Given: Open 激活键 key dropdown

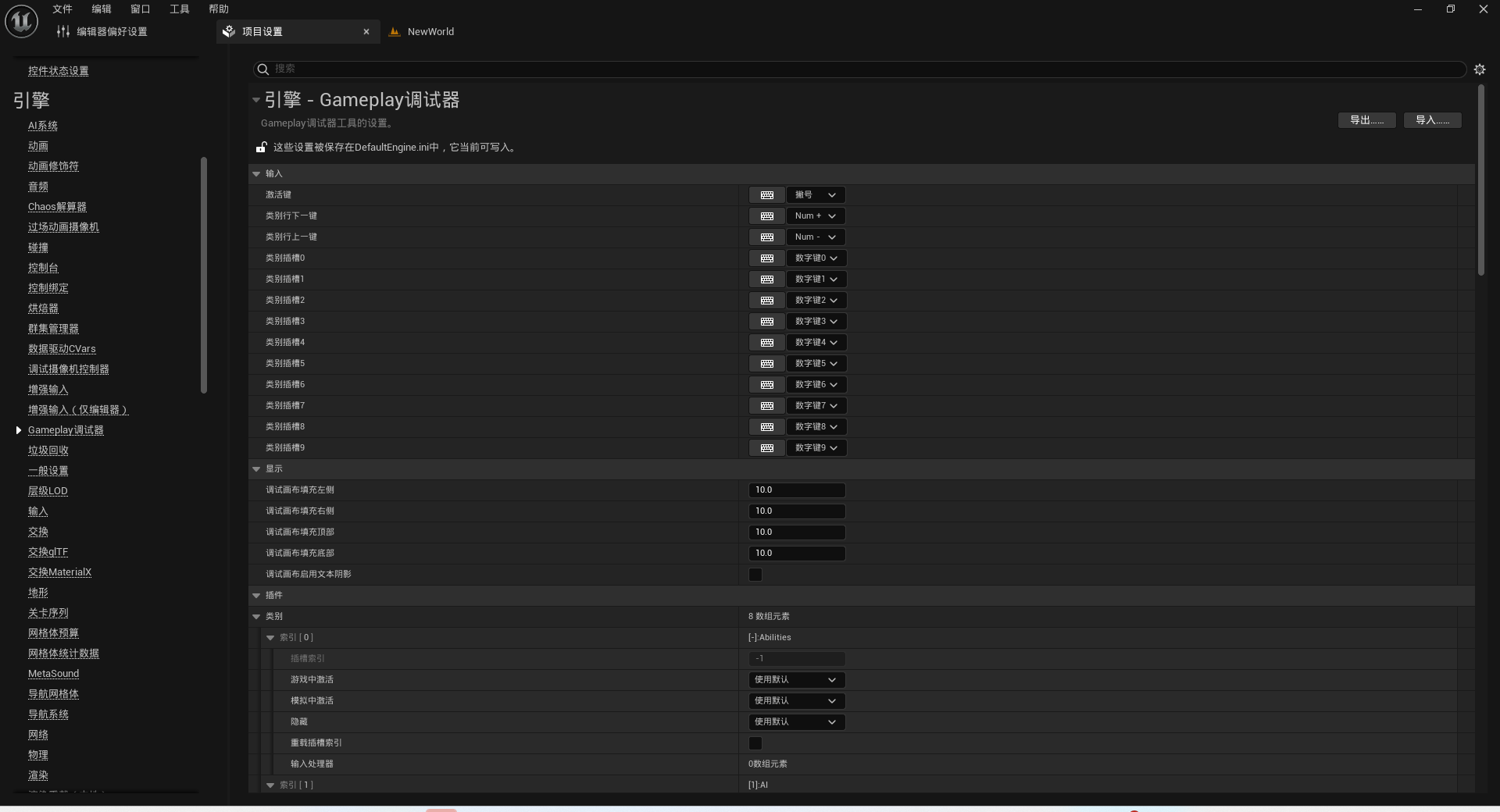Looking at the screenshot, I should (x=816, y=195).
